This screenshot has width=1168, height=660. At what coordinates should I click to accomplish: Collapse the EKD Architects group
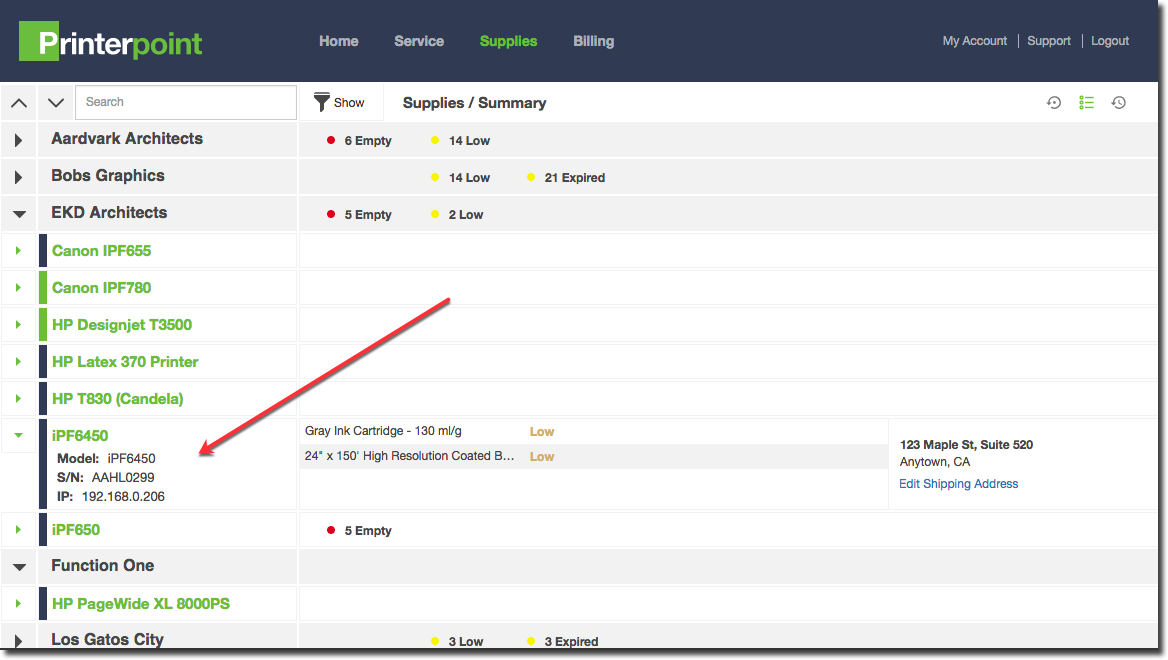(18, 213)
